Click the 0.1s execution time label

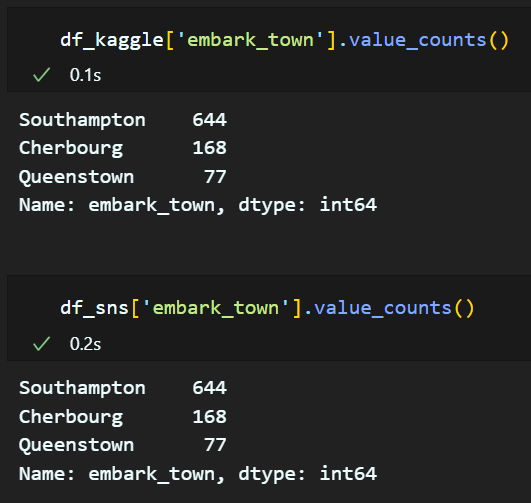pos(85,75)
